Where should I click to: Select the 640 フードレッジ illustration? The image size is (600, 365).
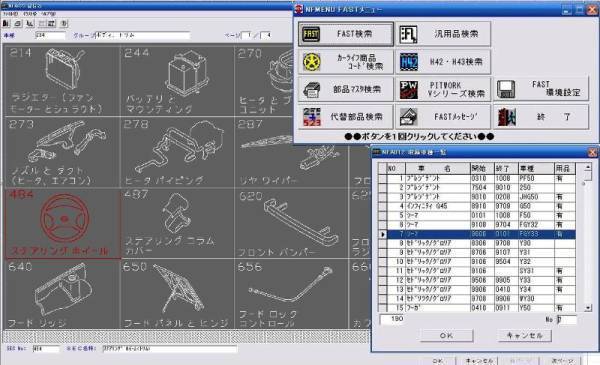click(62, 294)
